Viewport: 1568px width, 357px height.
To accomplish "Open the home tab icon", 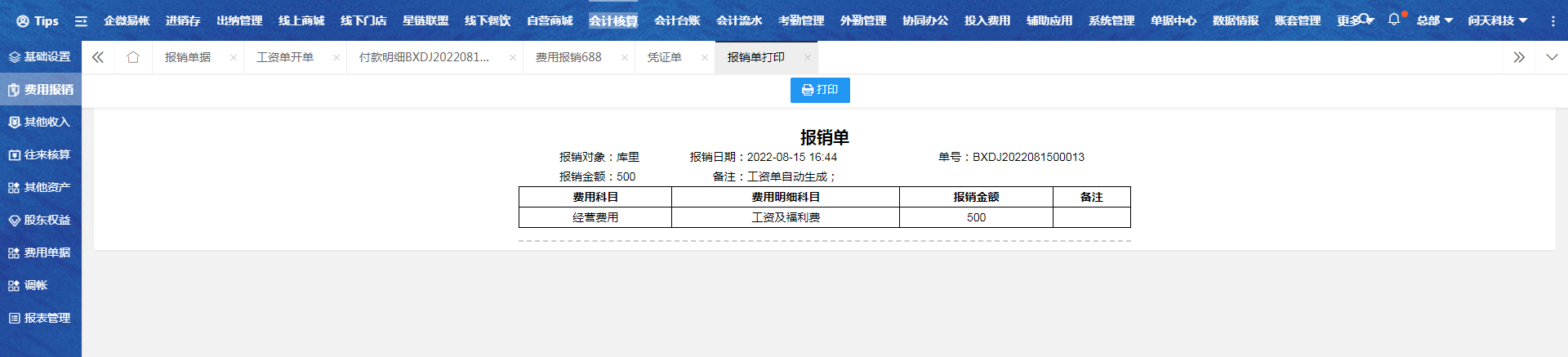I will click(133, 57).
